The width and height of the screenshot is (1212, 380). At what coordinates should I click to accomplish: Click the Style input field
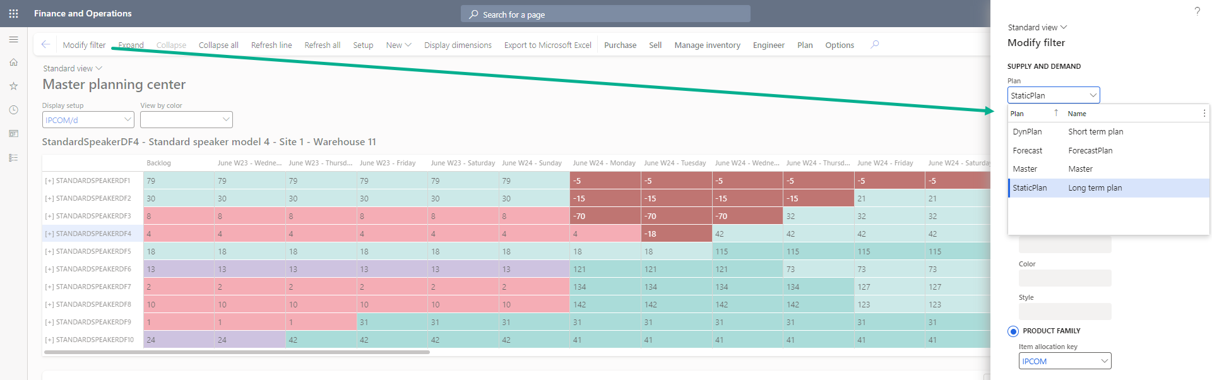coord(1065,311)
